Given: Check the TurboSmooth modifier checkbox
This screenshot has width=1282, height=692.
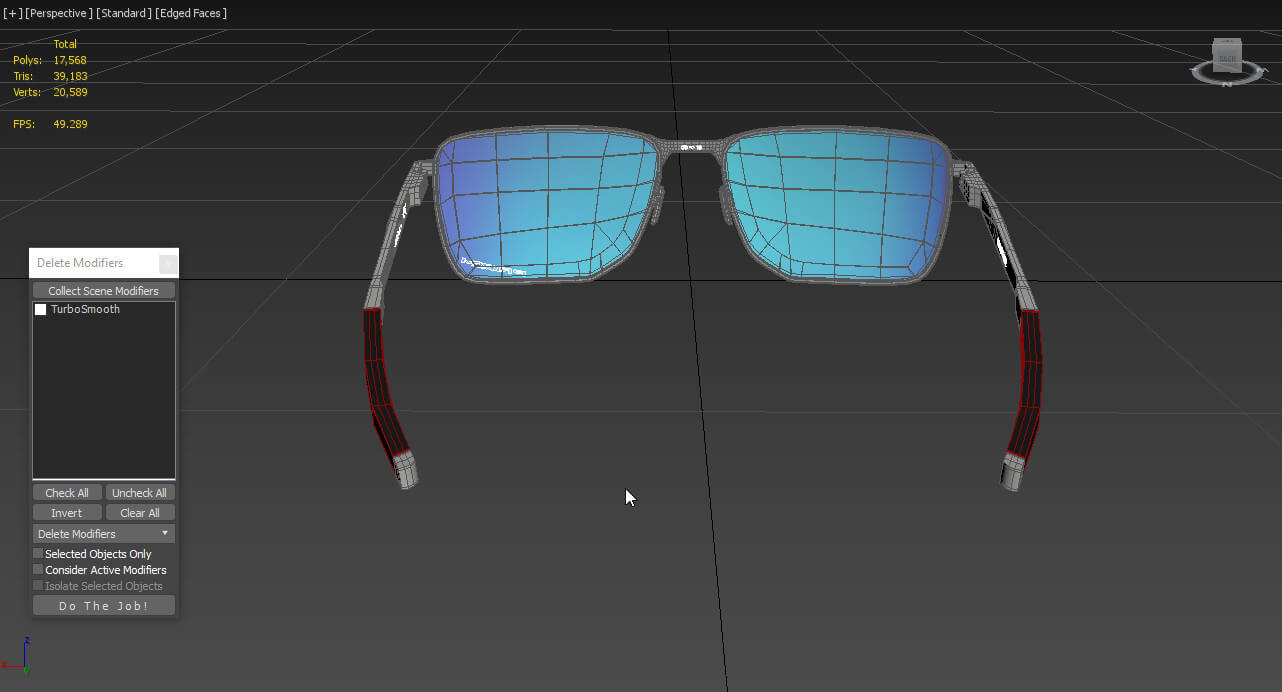Looking at the screenshot, I should pos(41,310).
